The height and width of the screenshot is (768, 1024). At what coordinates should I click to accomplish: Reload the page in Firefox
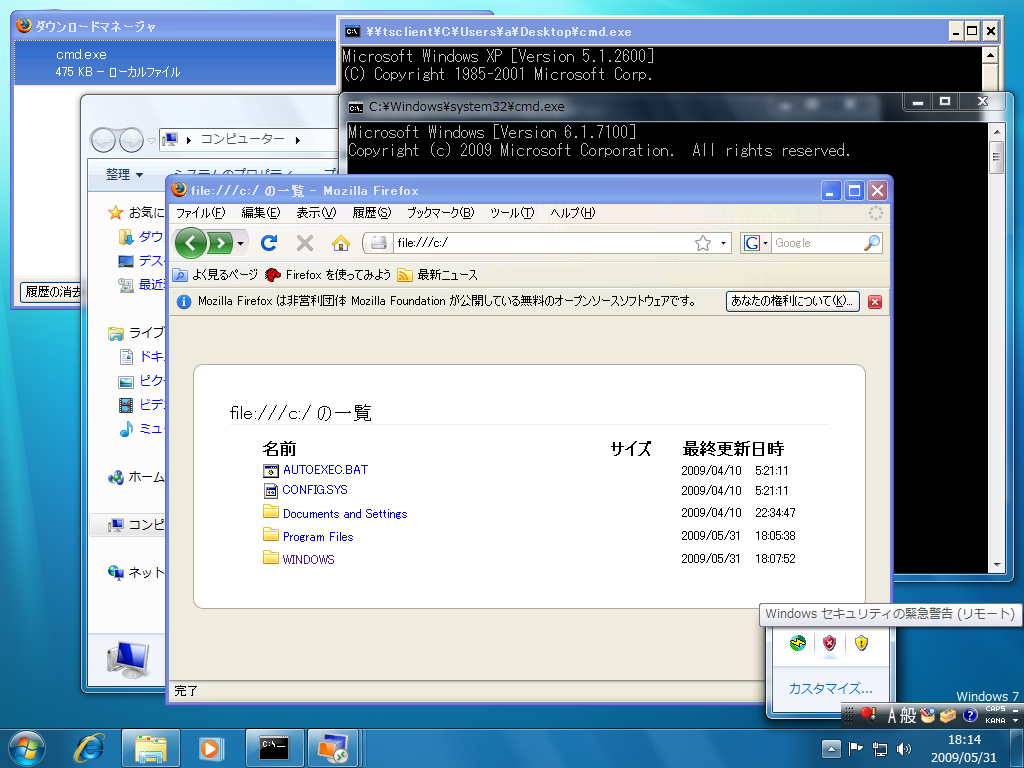(x=269, y=243)
